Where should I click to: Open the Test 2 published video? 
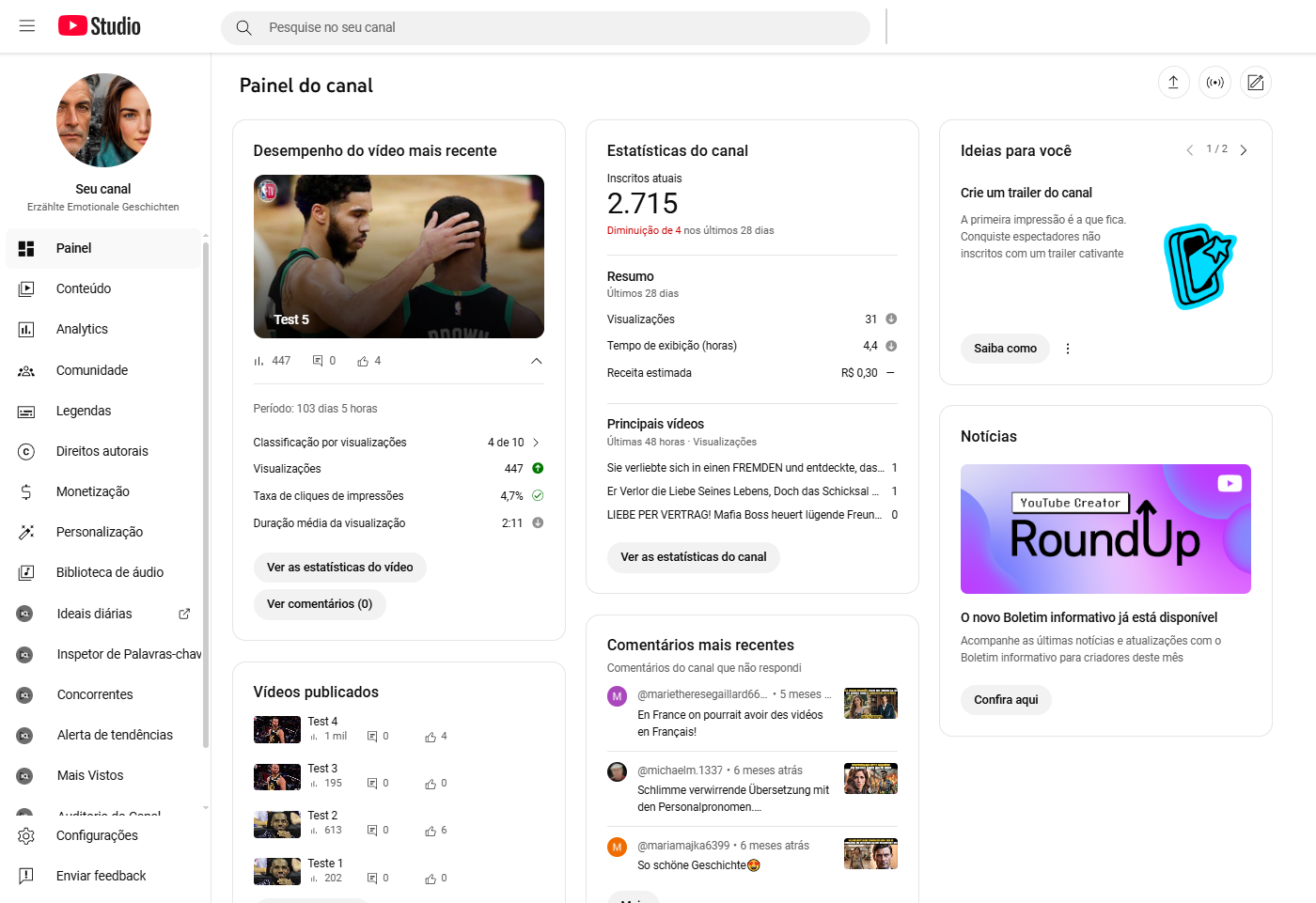coord(322,816)
